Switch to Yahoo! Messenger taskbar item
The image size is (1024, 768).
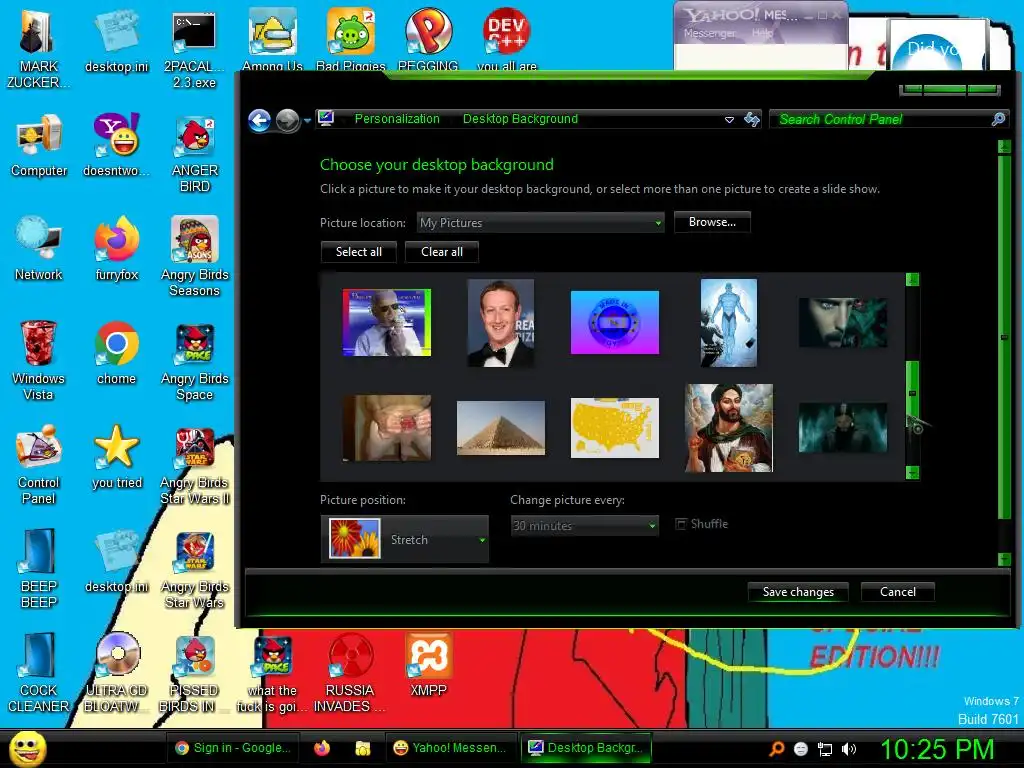coord(451,748)
